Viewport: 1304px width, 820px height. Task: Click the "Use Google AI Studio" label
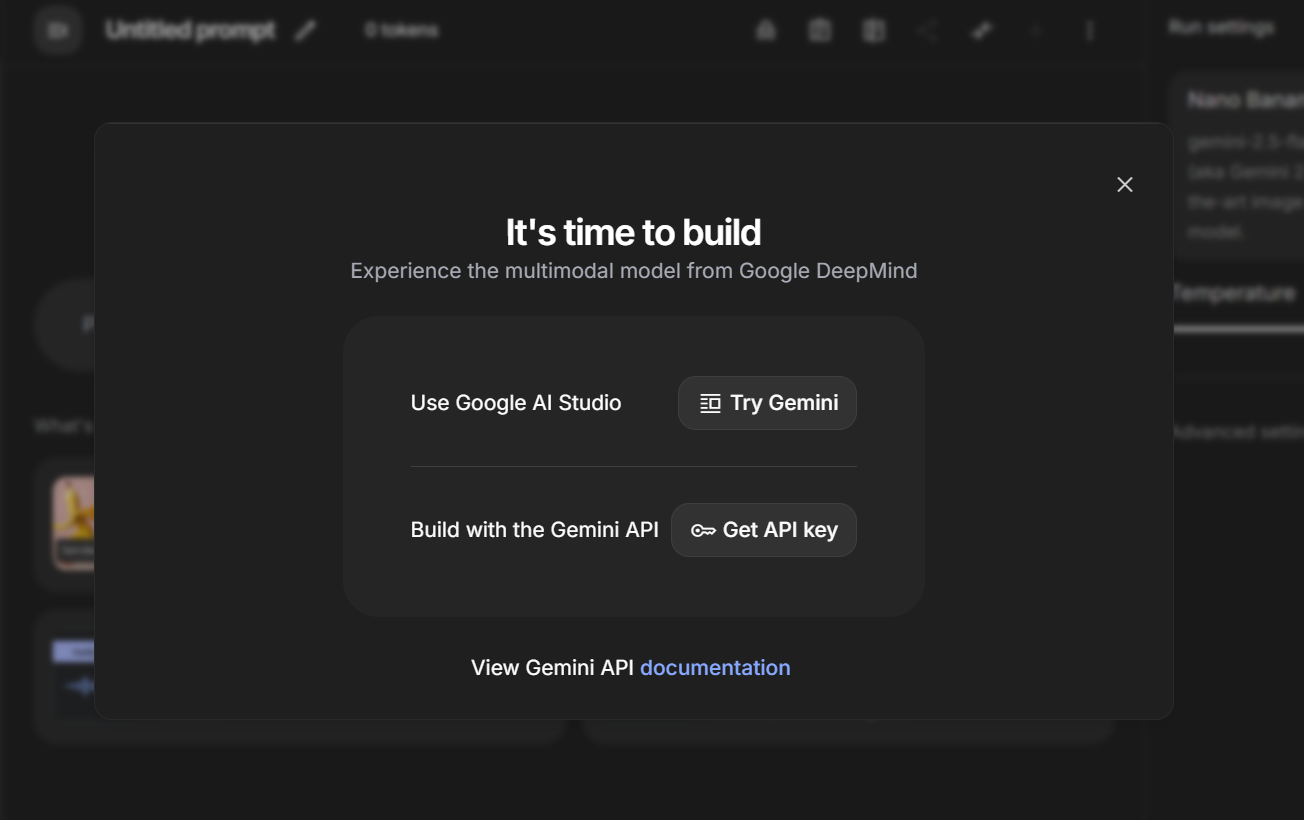(516, 403)
